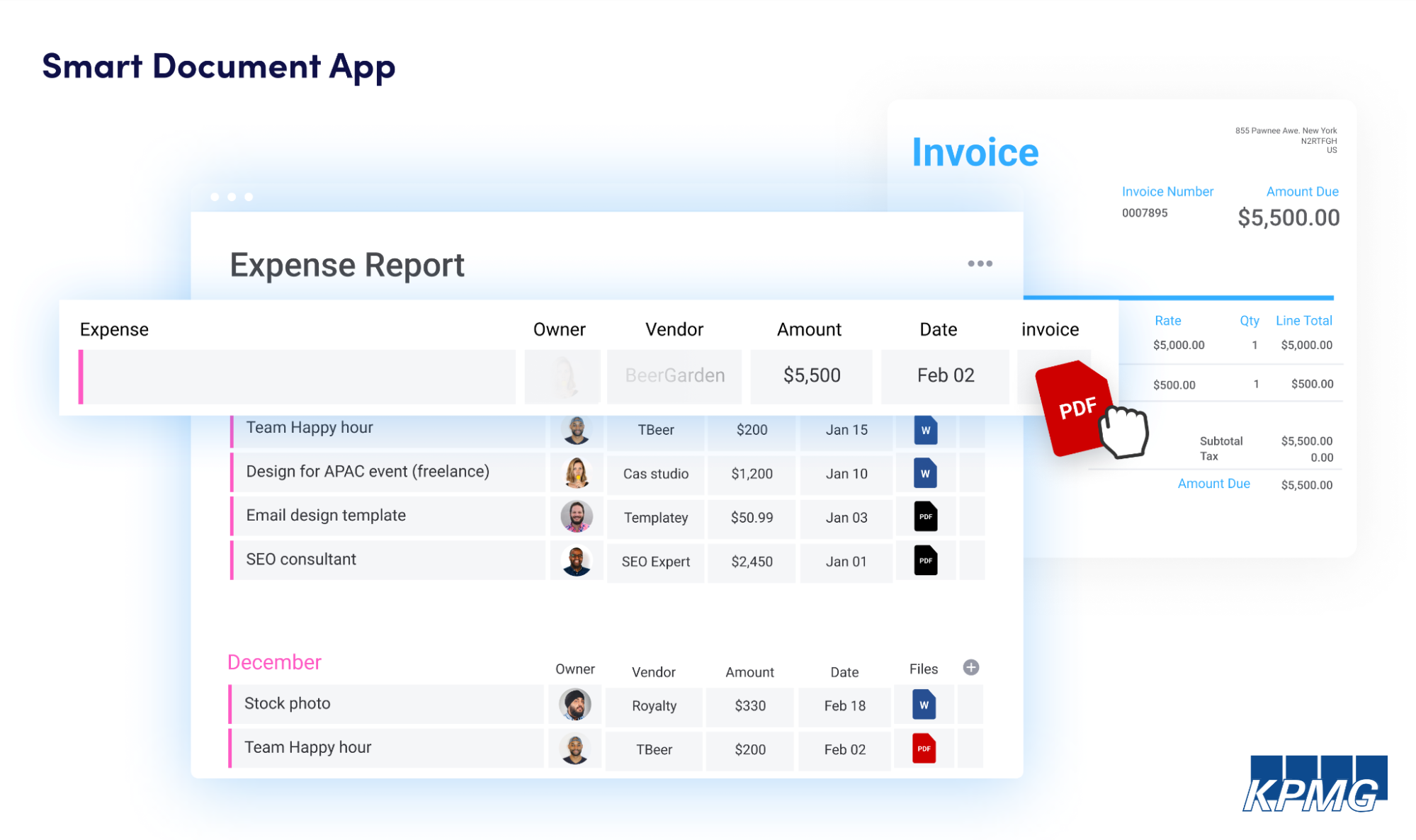The height and width of the screenshot is (840, 1416).
Task: Open red PDF file for December Team Happy hour
Action: click(924, 749)
